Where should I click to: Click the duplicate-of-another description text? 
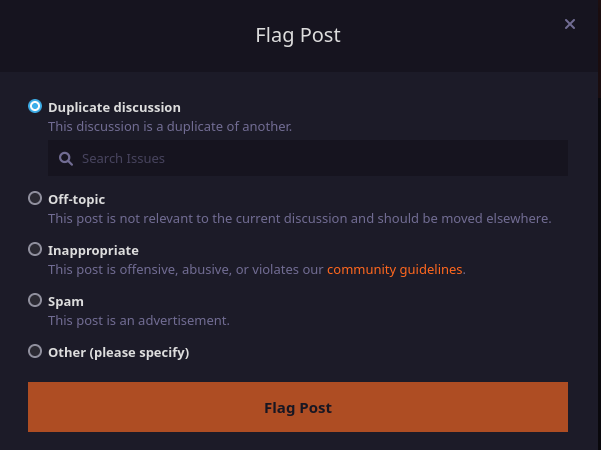(170, 127)
